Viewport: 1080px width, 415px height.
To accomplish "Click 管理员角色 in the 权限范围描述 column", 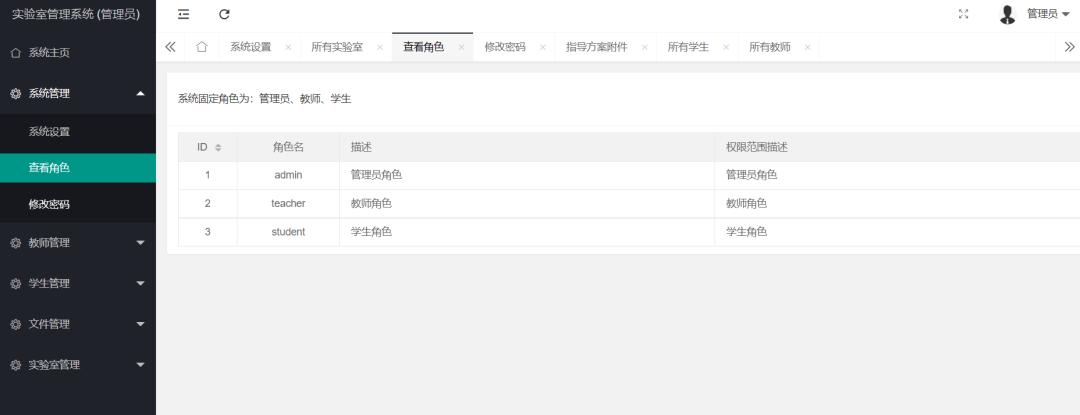I will pyautogui.click(x=751, y=175).
